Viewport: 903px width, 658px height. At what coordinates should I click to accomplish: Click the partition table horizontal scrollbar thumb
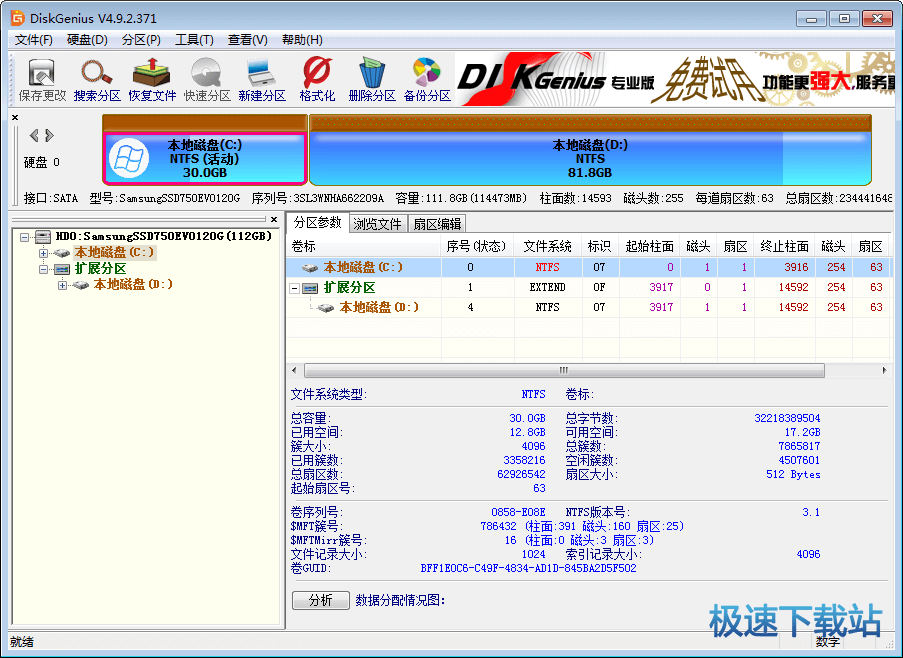click(x=564, y=370)
